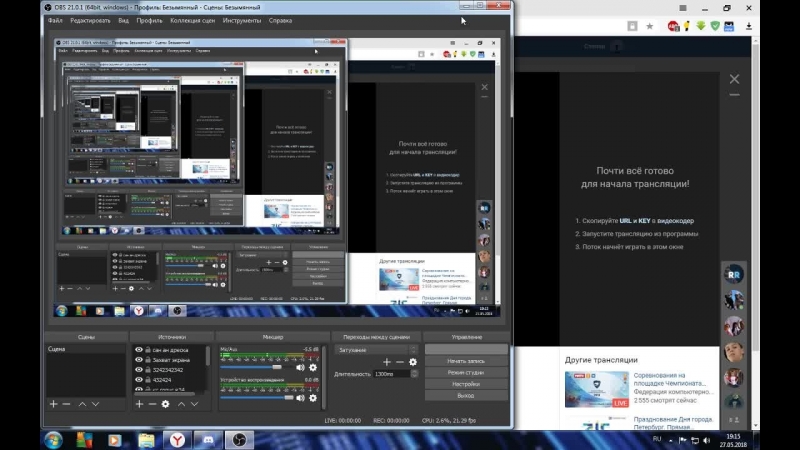The width and height of the screenshot is (800, 450).
Task: Click the Выход button in OBS
Action: [x=466, y=395]
